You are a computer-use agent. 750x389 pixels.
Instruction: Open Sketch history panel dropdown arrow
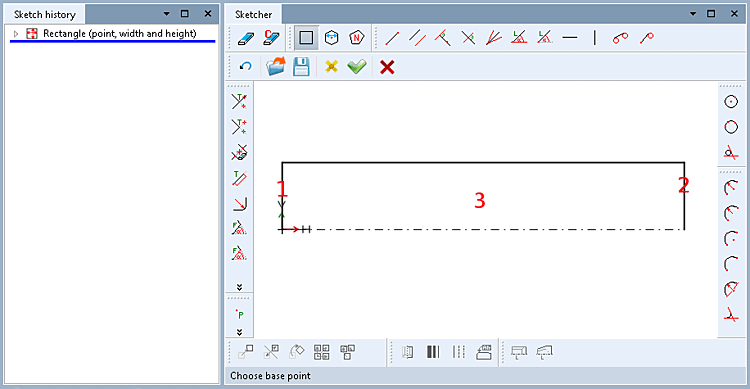pos(166,14)
